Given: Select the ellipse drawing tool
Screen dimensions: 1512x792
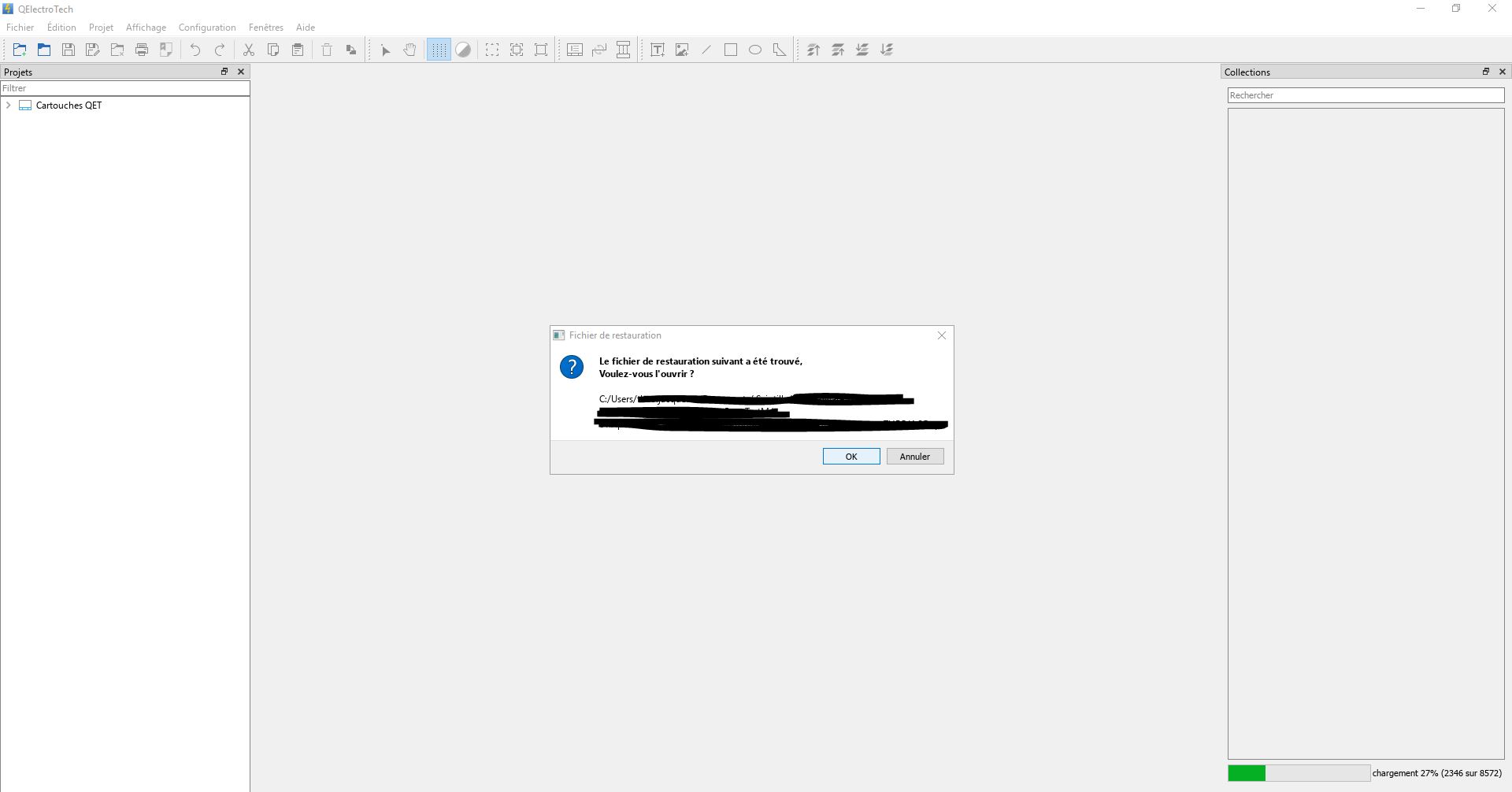Looking at the screenshot, I should [755, 50].
